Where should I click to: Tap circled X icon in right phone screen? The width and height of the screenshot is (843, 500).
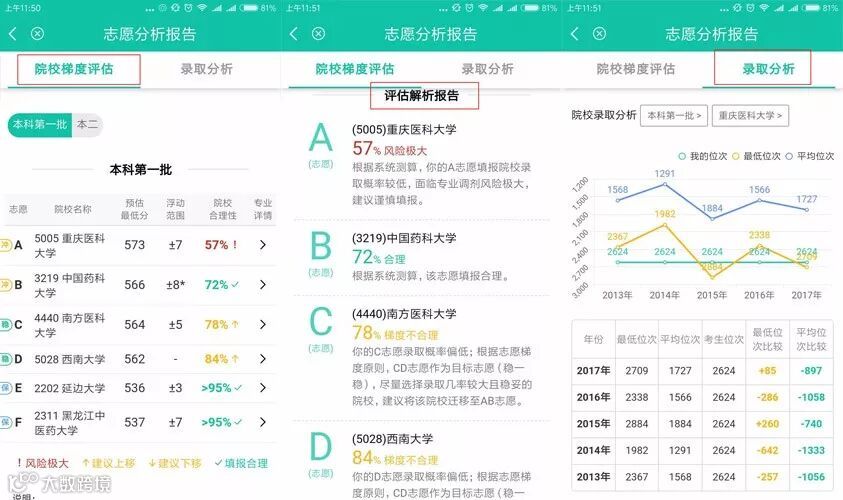(599, 34)
